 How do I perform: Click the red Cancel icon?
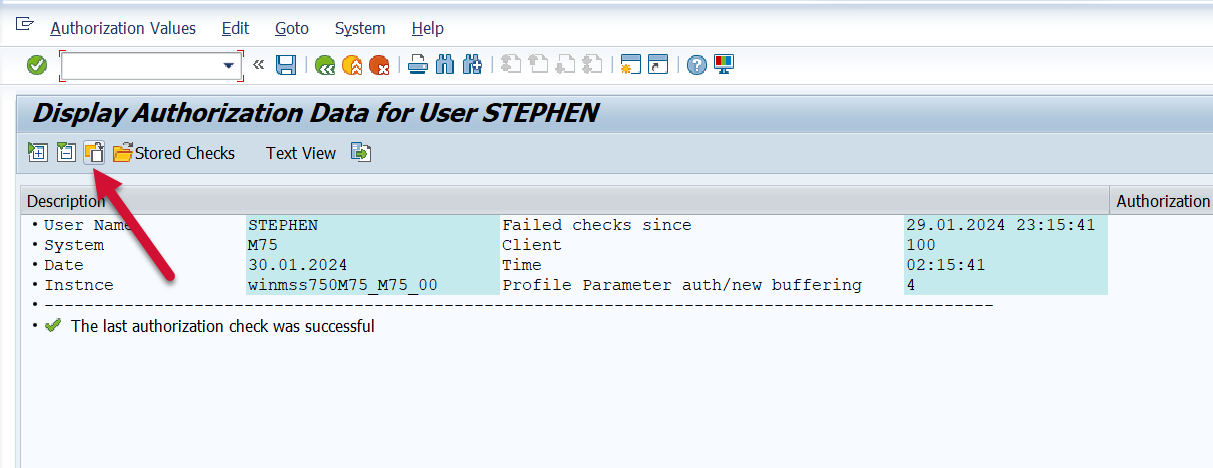(x=379, y=65)
